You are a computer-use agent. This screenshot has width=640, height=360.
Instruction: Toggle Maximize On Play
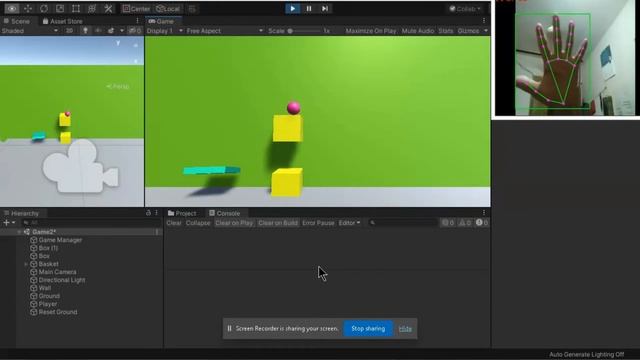click(371, 31)
